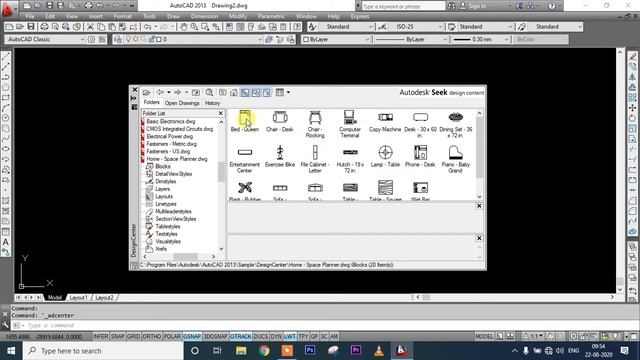Viewport: 640px width, 360px height.
Task: Select Home - Space Planner.dwg in Folder List
Action: tap(177, 159)
